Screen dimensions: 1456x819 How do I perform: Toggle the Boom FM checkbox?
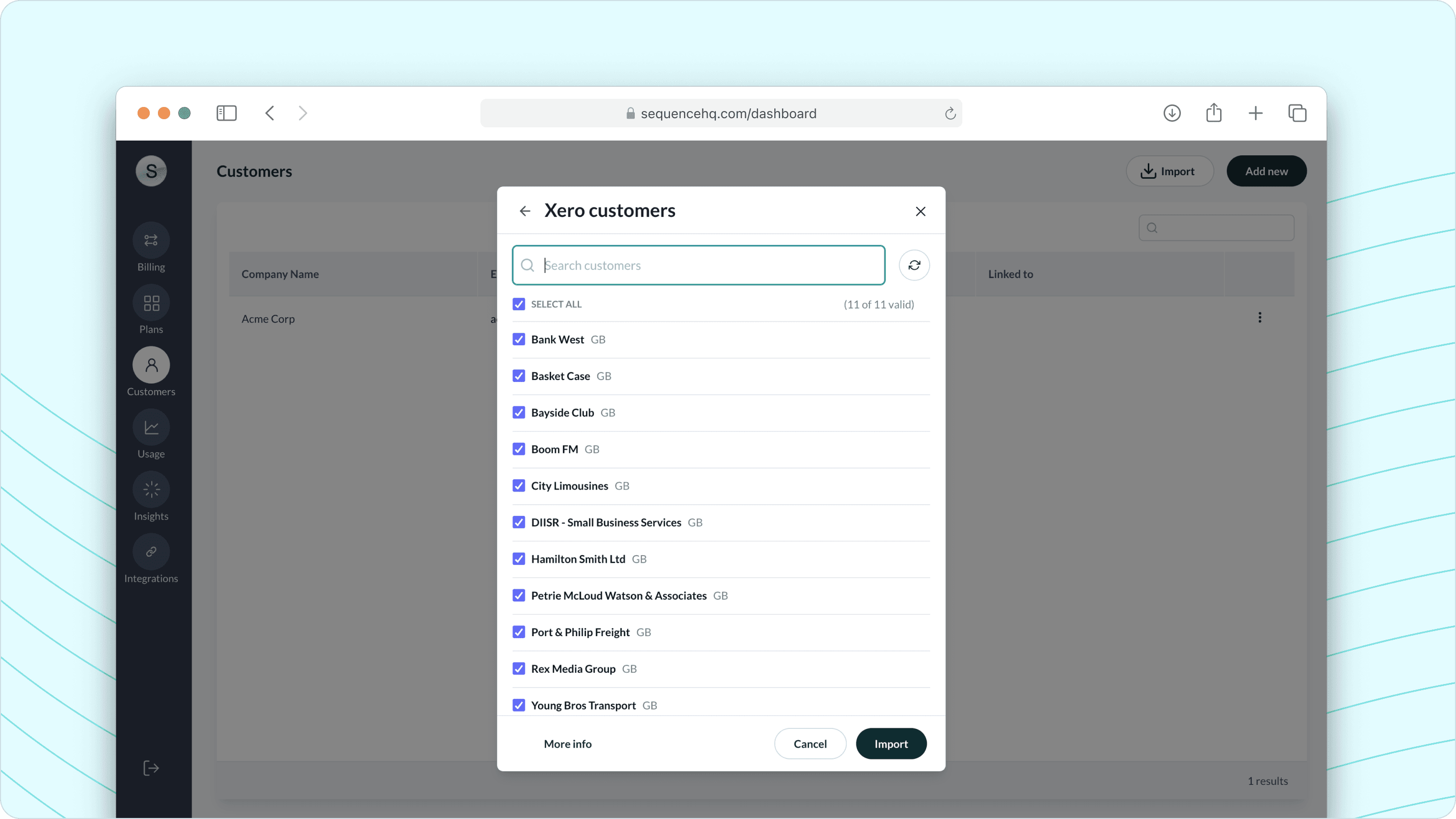(x=518, y=449)
